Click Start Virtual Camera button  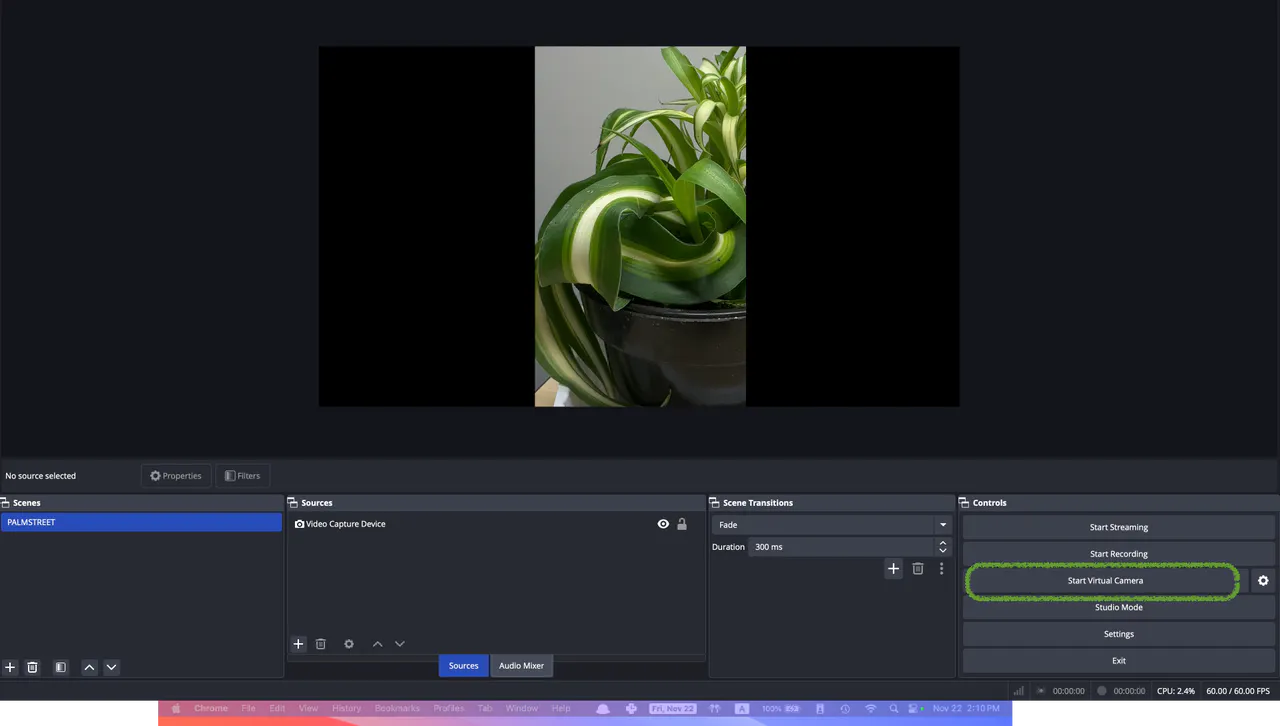pyautogui.click(x=1104, y=581)
